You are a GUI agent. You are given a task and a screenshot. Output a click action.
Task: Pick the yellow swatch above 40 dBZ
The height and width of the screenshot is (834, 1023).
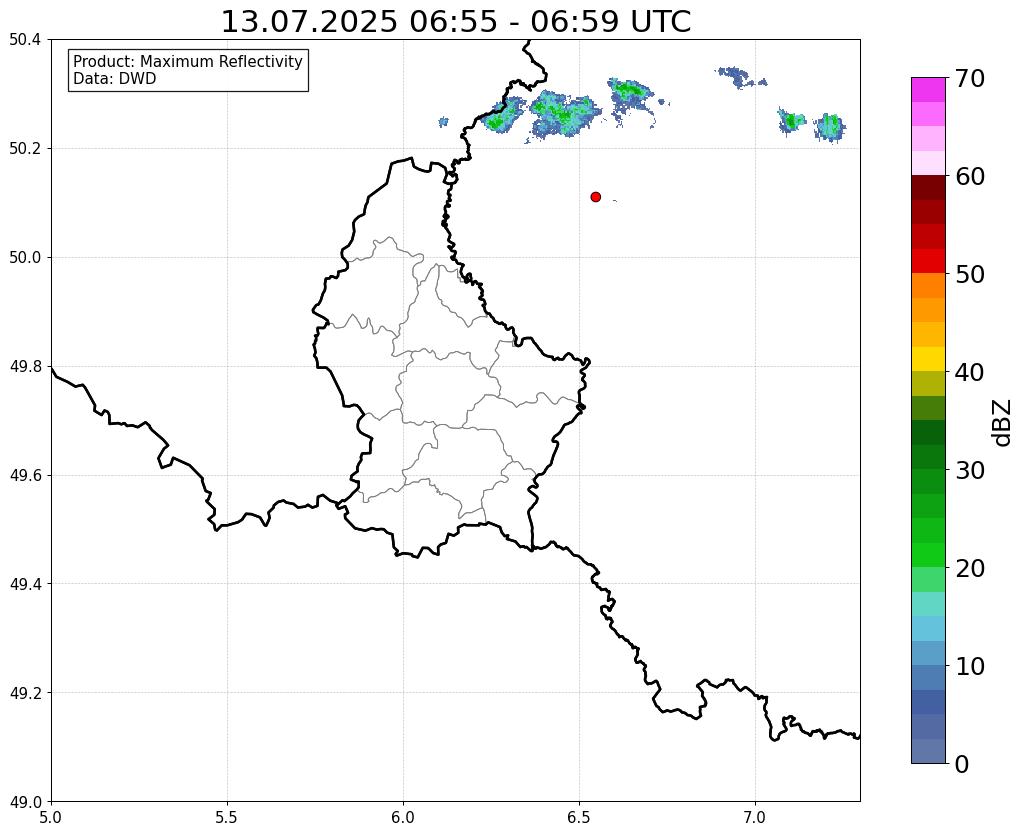pyautogui.click(x=928, y=359)
